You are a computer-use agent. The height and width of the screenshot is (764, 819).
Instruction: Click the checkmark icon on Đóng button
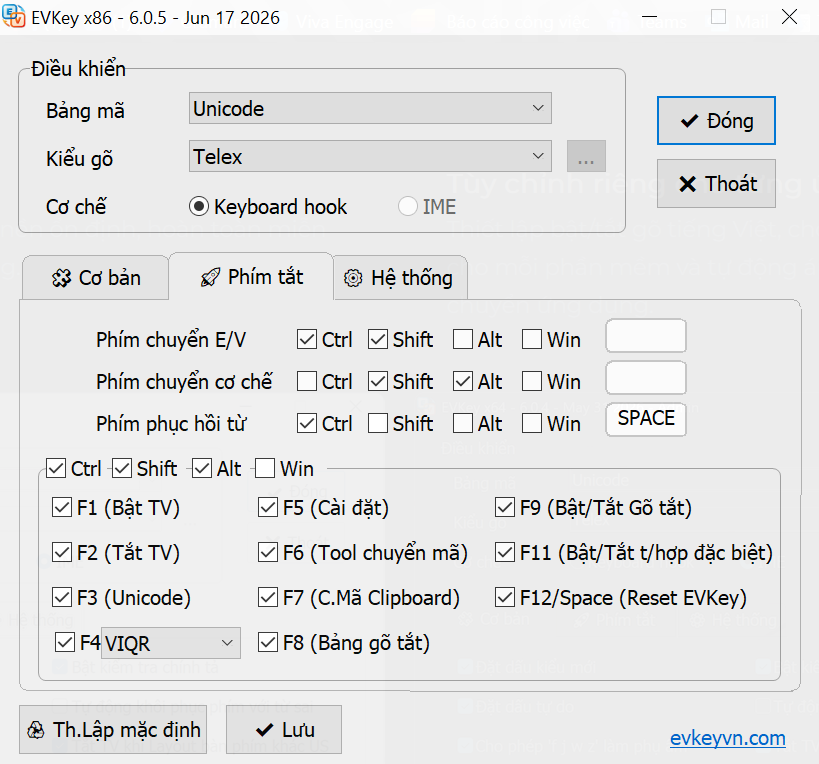(x=689, y=121)
